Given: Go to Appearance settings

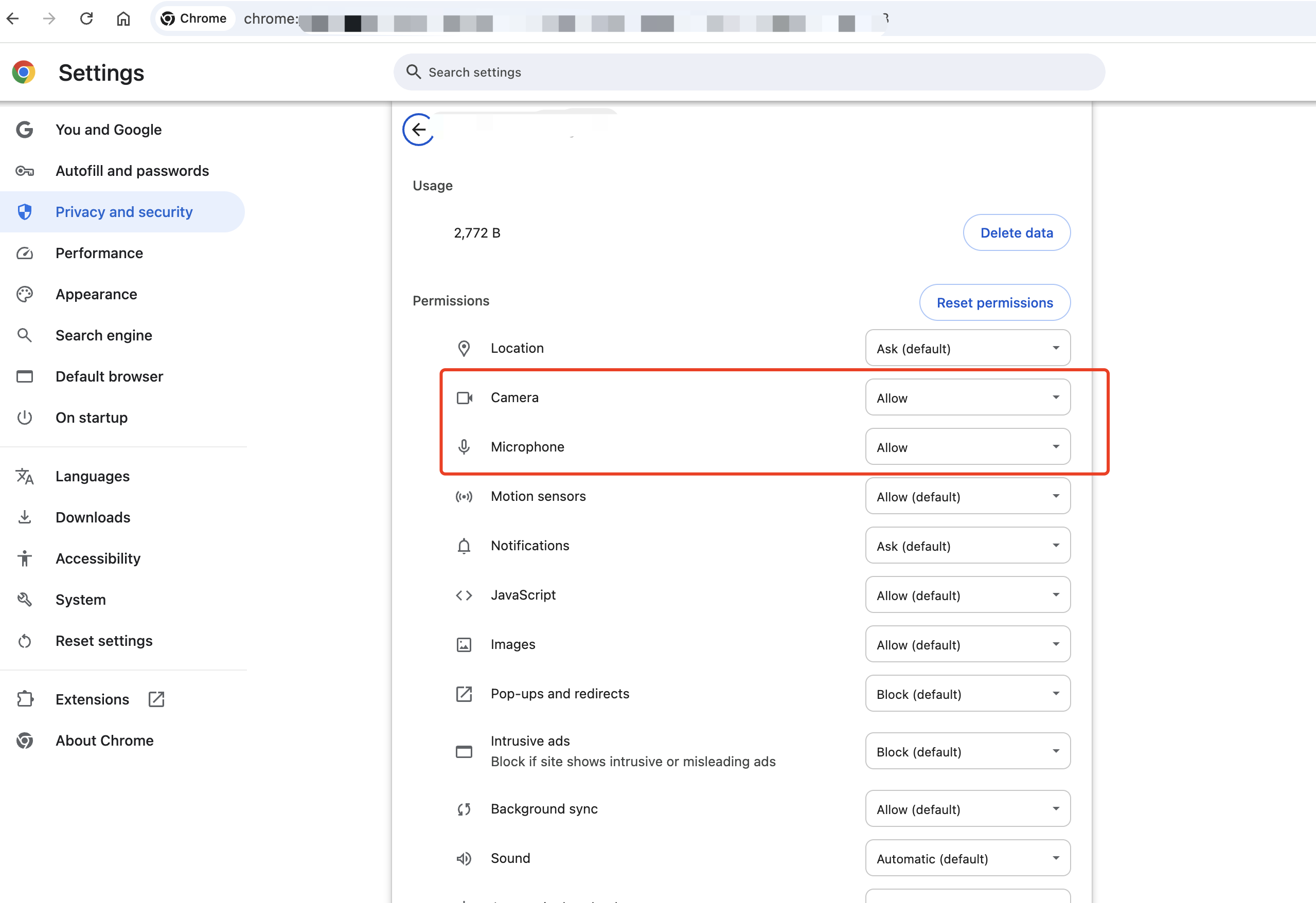Looking at the screenshot, I should coord(96,294).
